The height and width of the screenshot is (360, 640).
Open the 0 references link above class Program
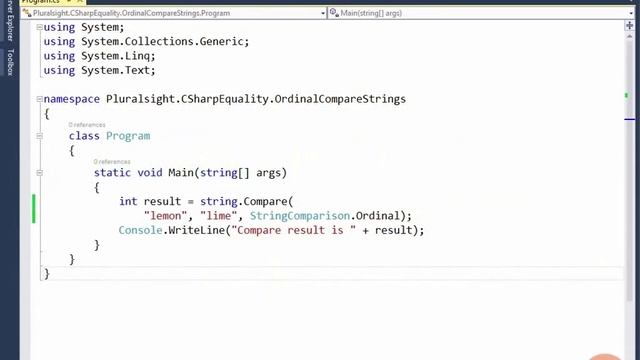click(87, 124)
